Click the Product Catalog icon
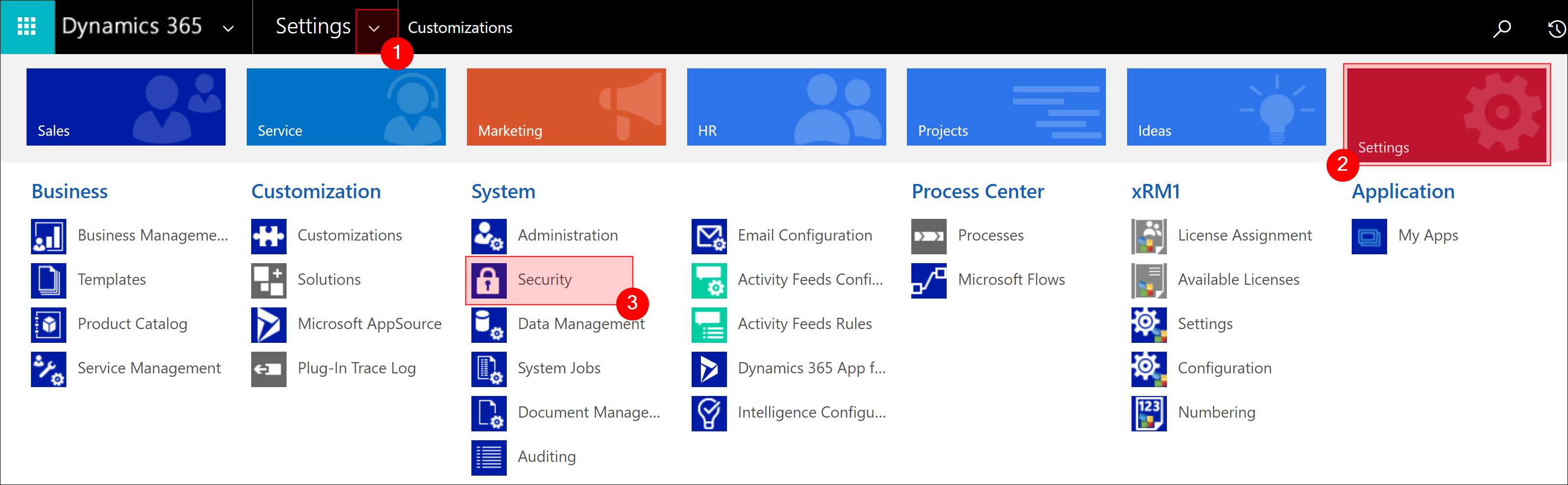The height and width of the screenshot is (485, 1568). click(49, 324)
